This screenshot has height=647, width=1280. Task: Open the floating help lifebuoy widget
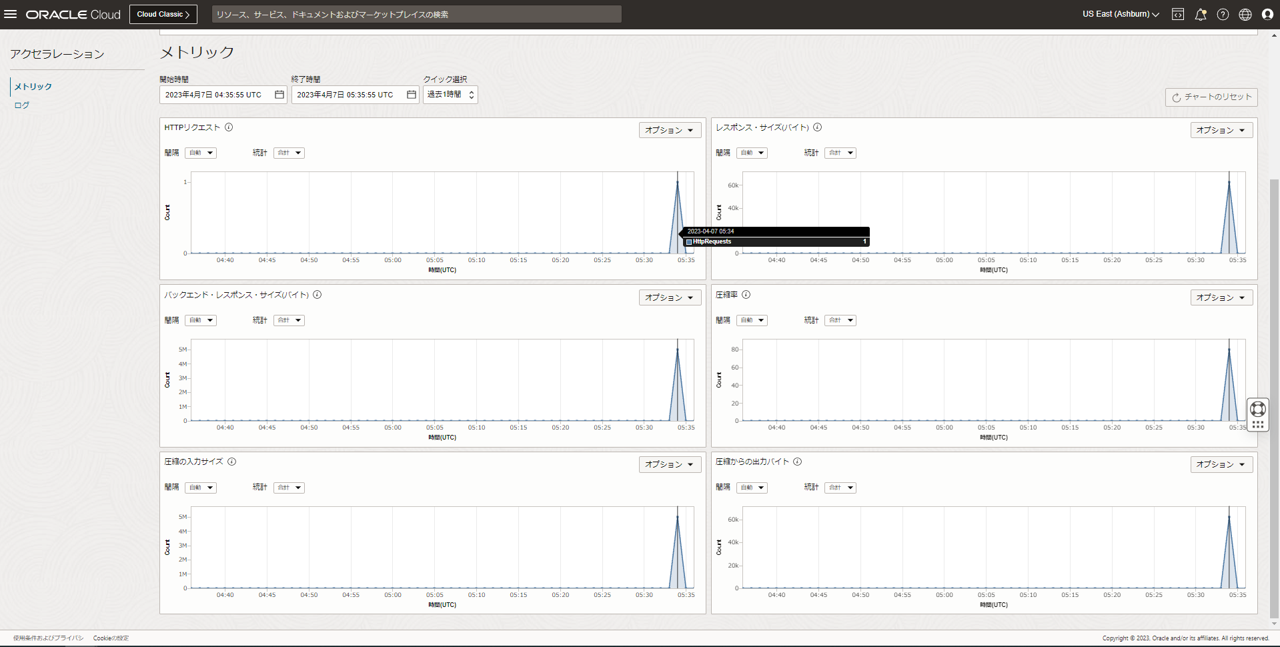[x=1257, y=409]
